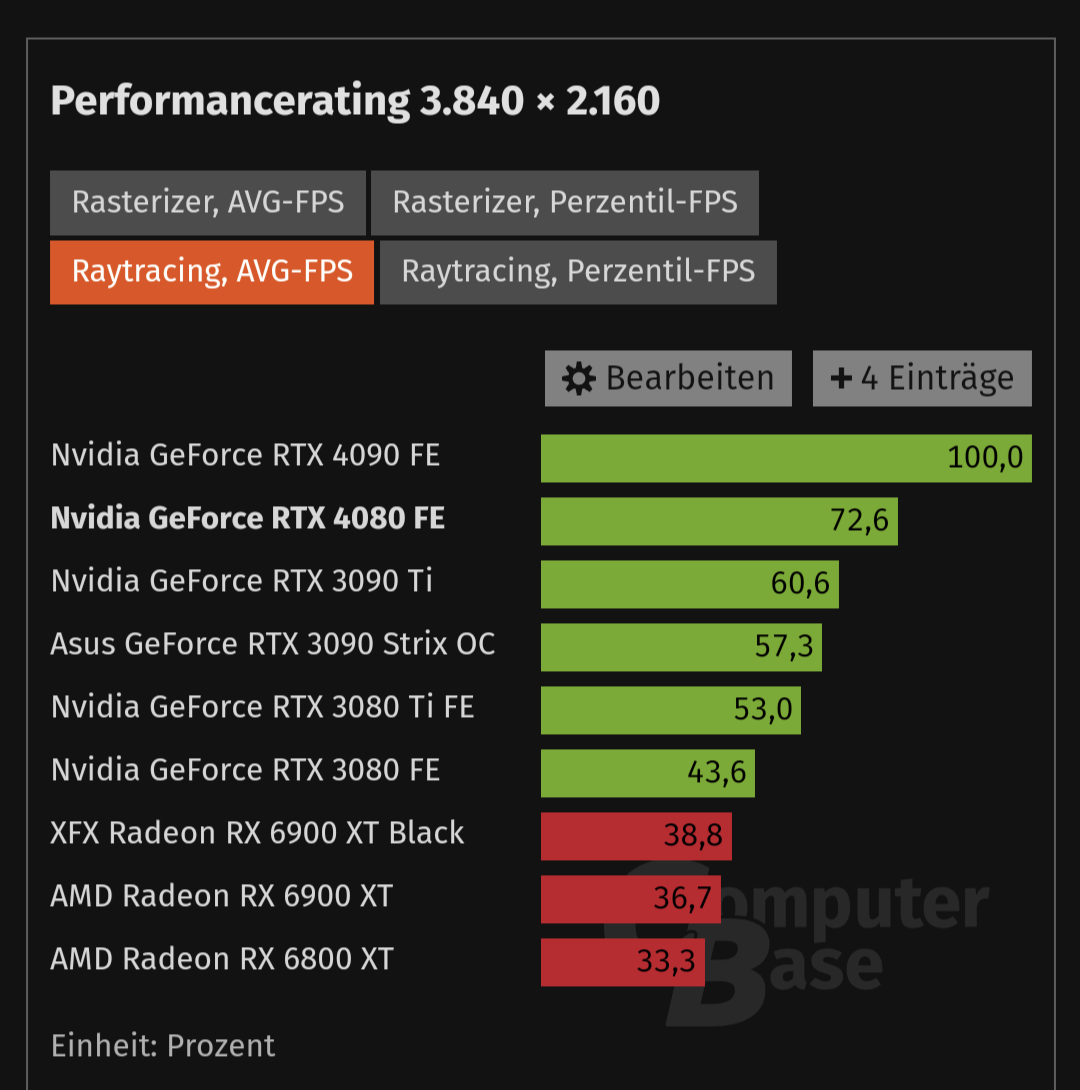1080x1090 pixels.
Task: Click the RX 6800 XT bar showing 33,3
Action: click(623, 962)
